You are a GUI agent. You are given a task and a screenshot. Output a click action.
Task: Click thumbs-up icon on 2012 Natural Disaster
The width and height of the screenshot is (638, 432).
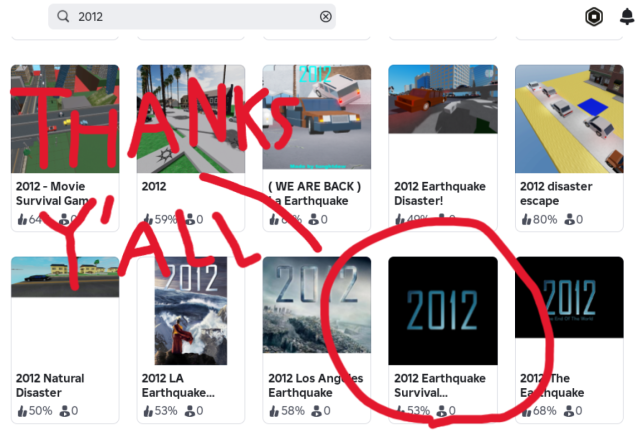[x=22, y=411]
